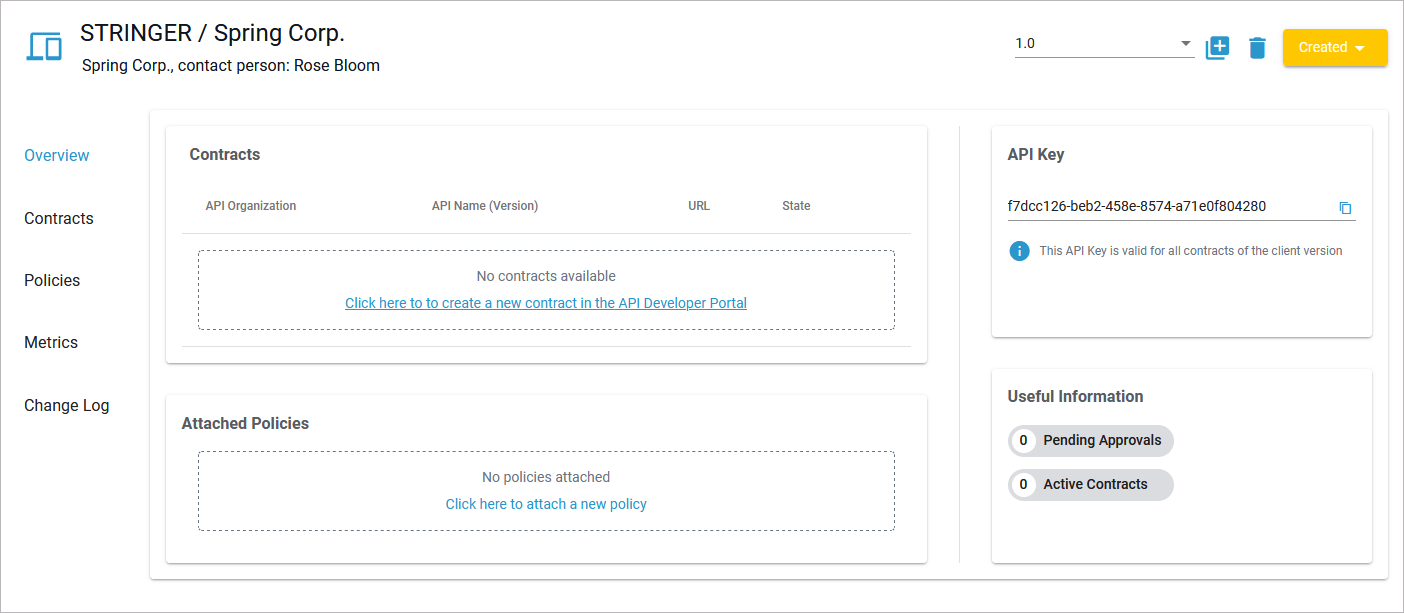Click the client application logo icon
Viewport: 1404px width, 613px height.
(x=42, y=46)
